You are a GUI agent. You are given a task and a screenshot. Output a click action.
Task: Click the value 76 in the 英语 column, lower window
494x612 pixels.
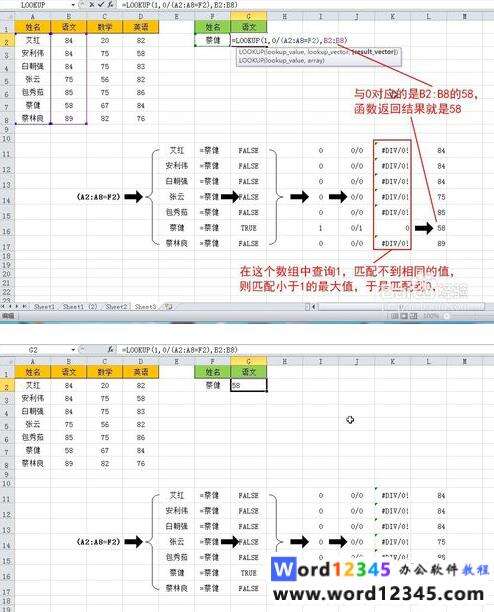pyautogui.click(x=140, y=463)
